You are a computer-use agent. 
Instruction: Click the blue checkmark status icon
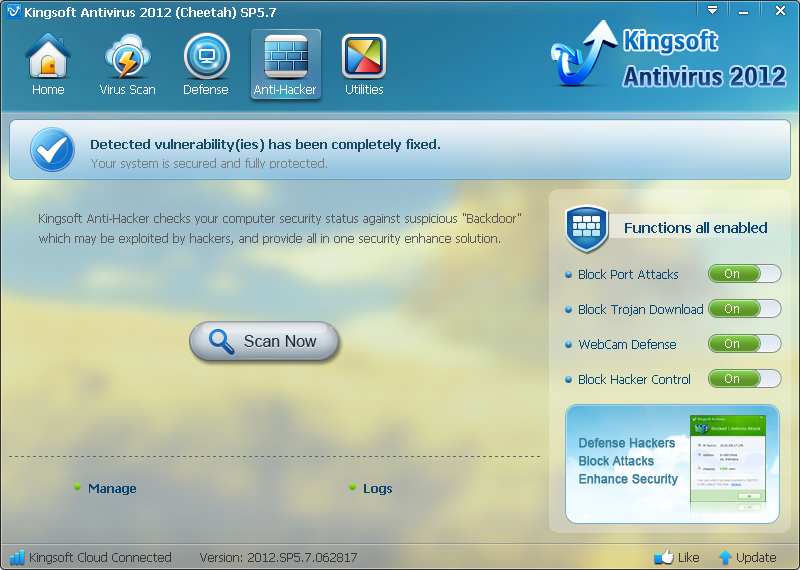pyautogui.click(x=51, y=151)
